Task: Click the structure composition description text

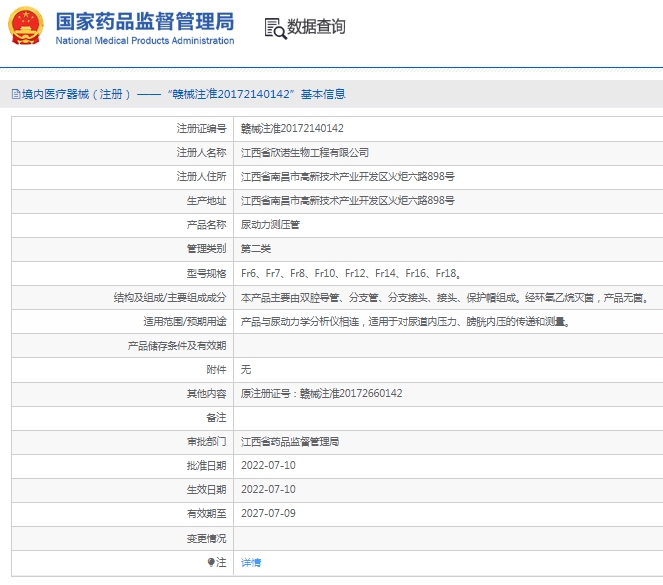Action: click(444, 298)
